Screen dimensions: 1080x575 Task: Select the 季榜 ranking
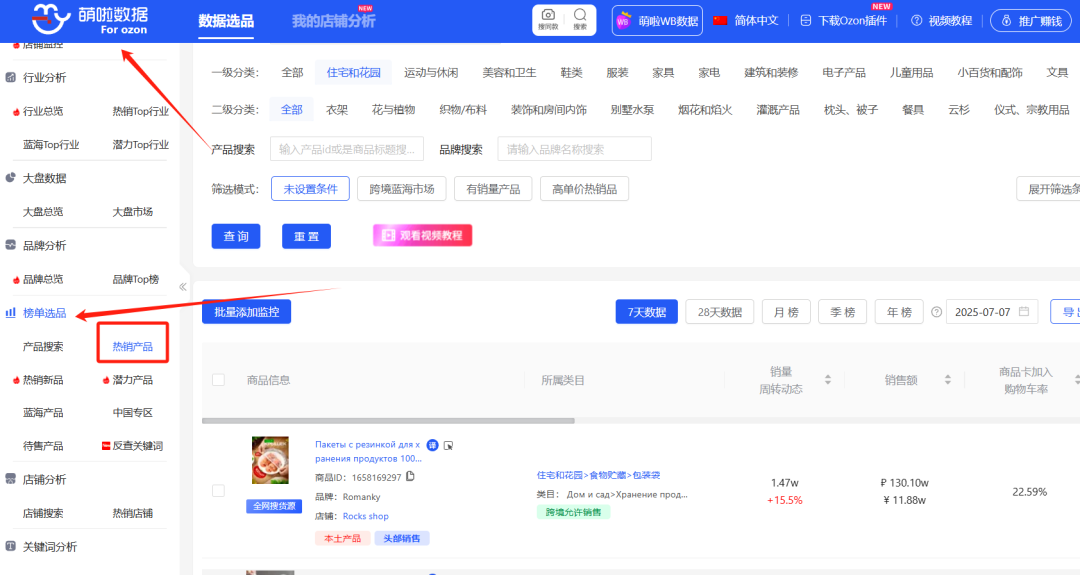842,312
